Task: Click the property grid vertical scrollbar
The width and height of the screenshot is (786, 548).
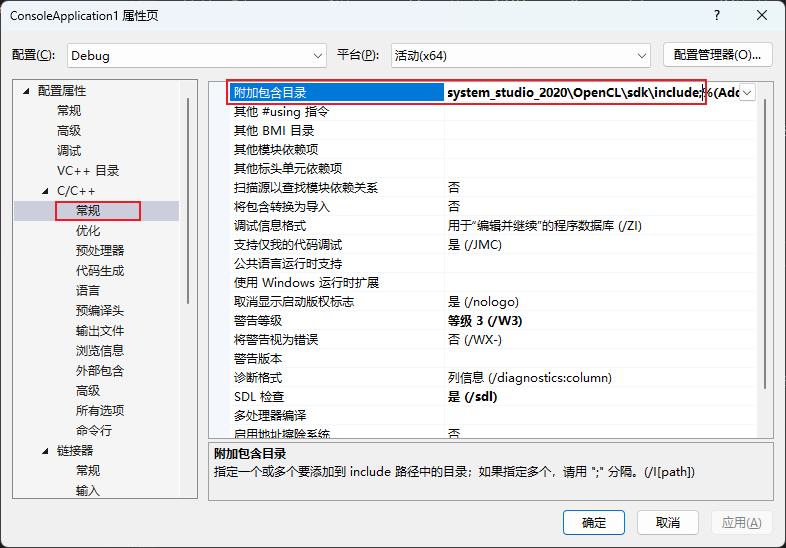Action: [x=764, y=250]
